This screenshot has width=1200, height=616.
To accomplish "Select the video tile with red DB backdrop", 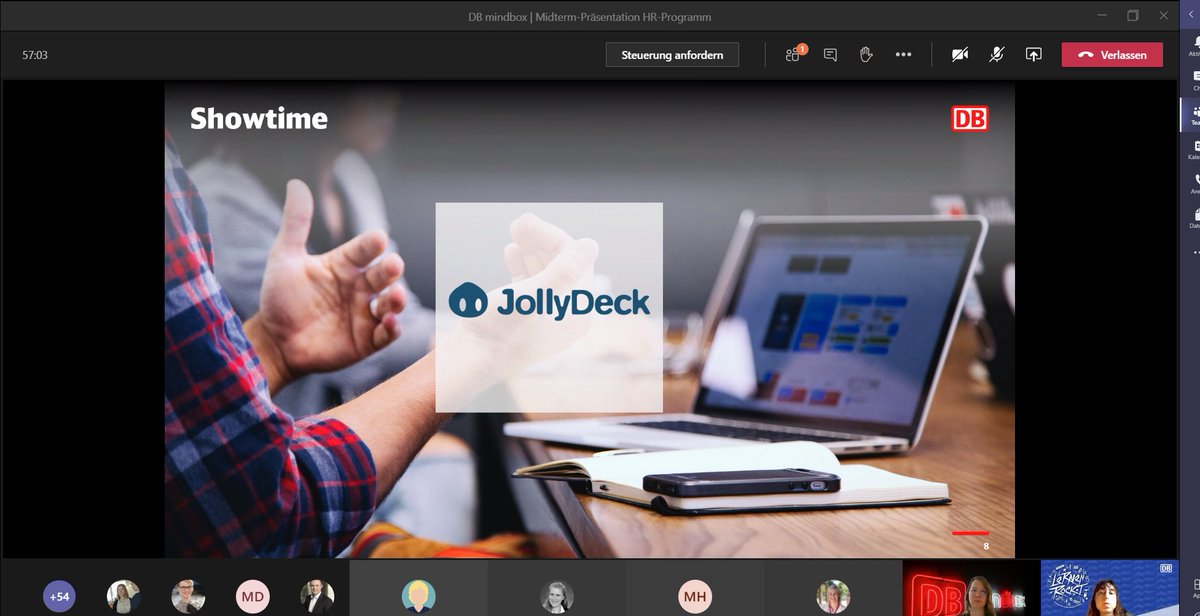I will click(970, 588).
